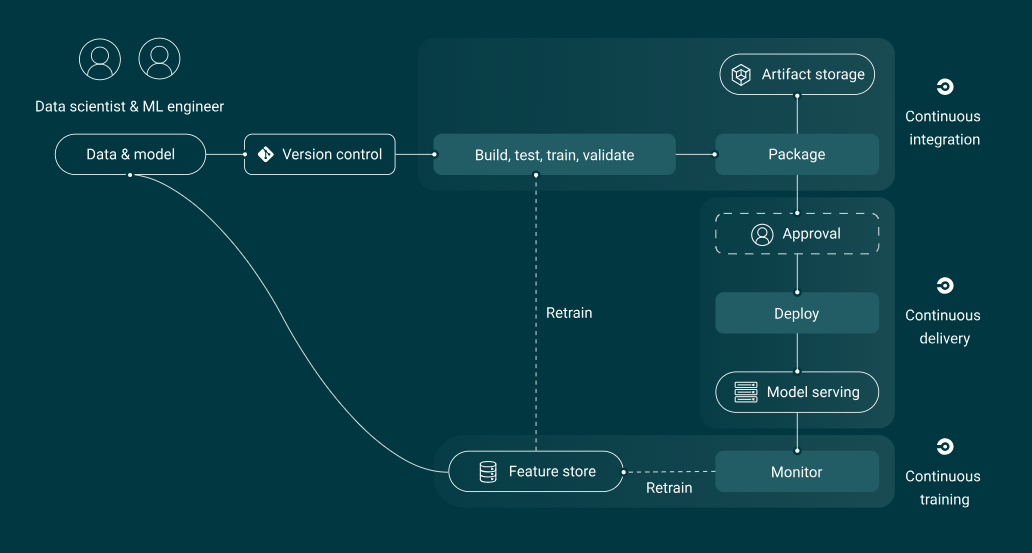Screen dimensions: 1032x553
Task: Click the CircleCI logo above Continuous delivery
Action: (944, 286)
